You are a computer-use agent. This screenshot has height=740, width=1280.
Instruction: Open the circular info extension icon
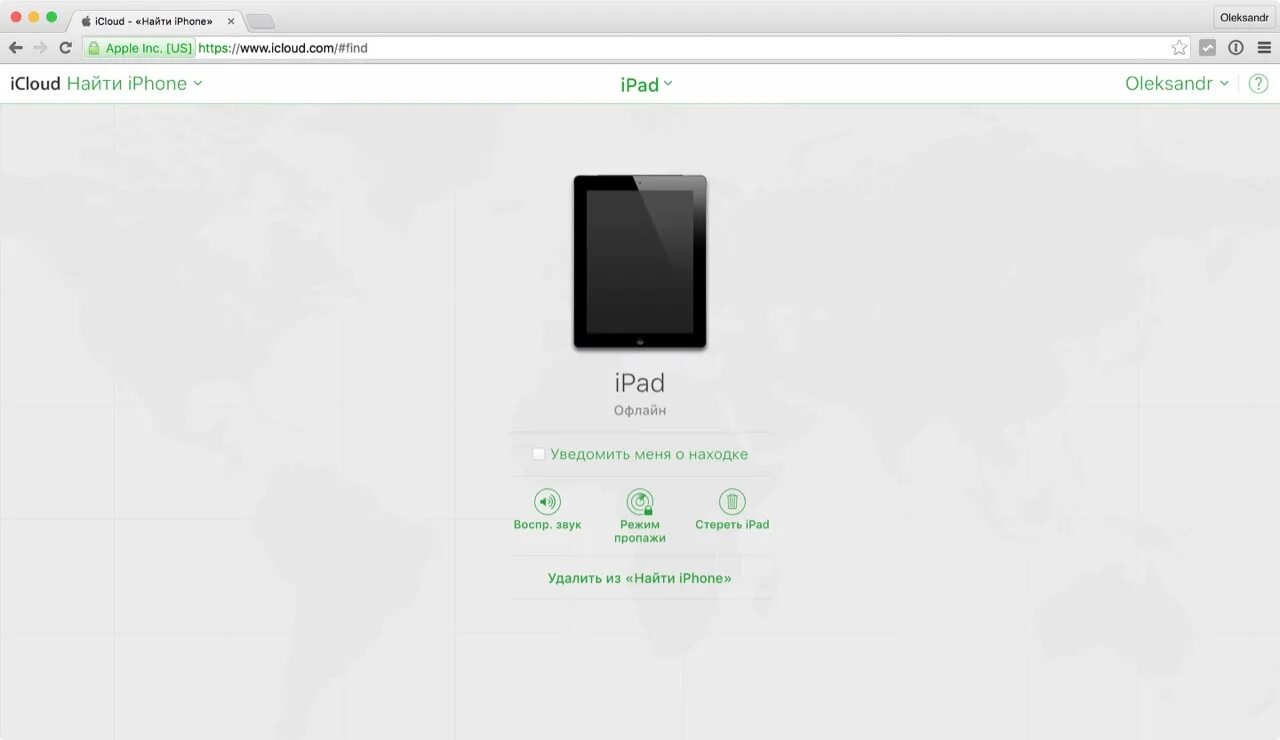tap(1236, 47)
